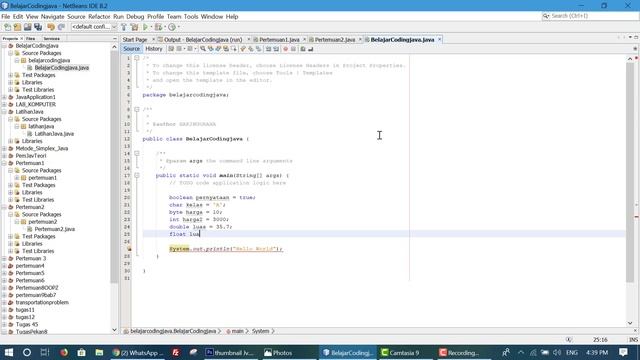This screenshot has width=640, height=360.
Task: Expand the JavaApplication1 project node
Action: pyautogui.click(x=4, y=97)
